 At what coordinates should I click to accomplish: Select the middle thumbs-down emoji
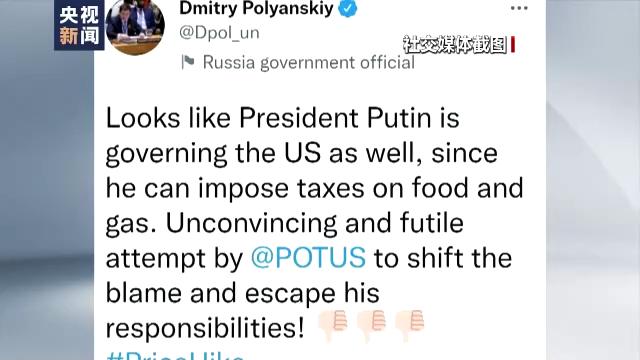click(x=371, y=324)
